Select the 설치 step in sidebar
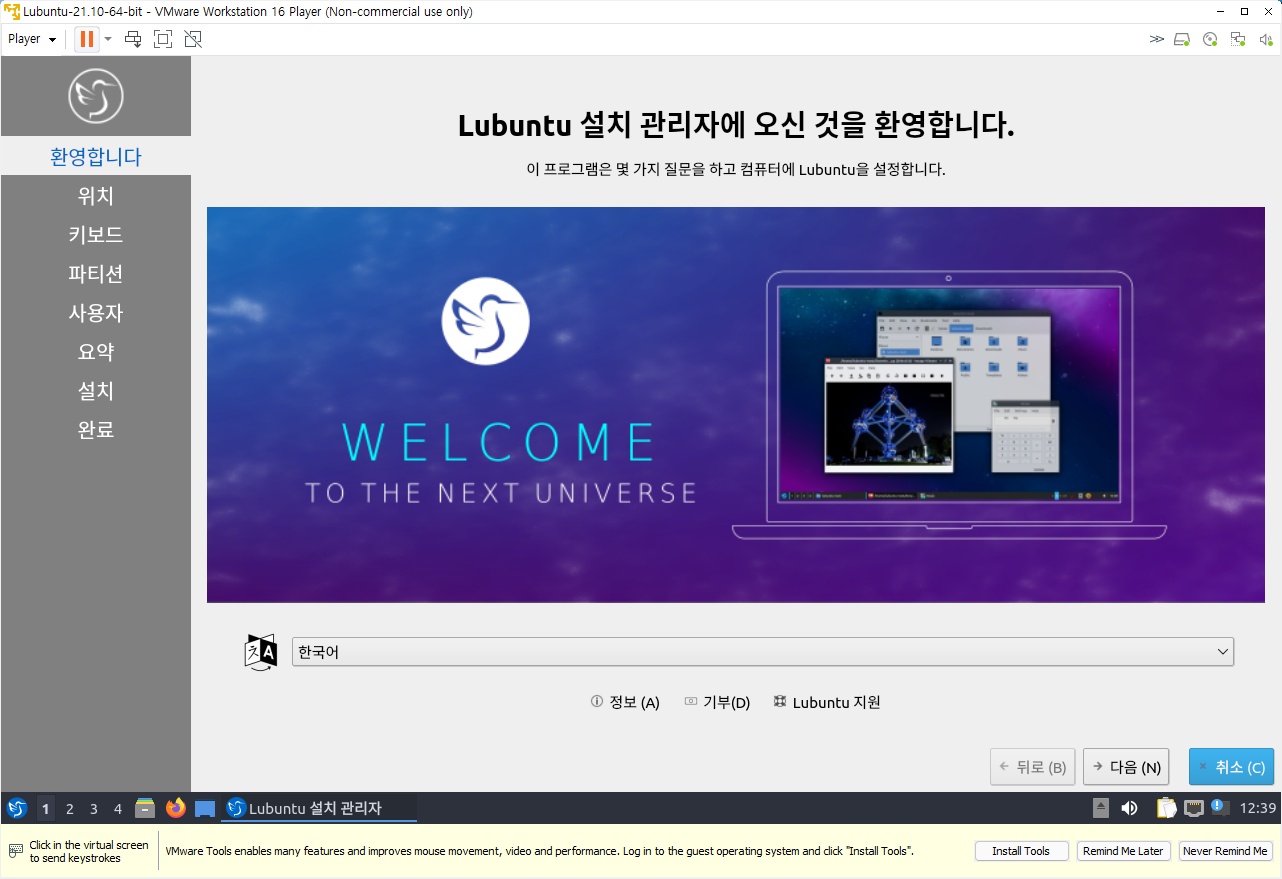Viewport: 1282px width, 879px height. (96, 391)
